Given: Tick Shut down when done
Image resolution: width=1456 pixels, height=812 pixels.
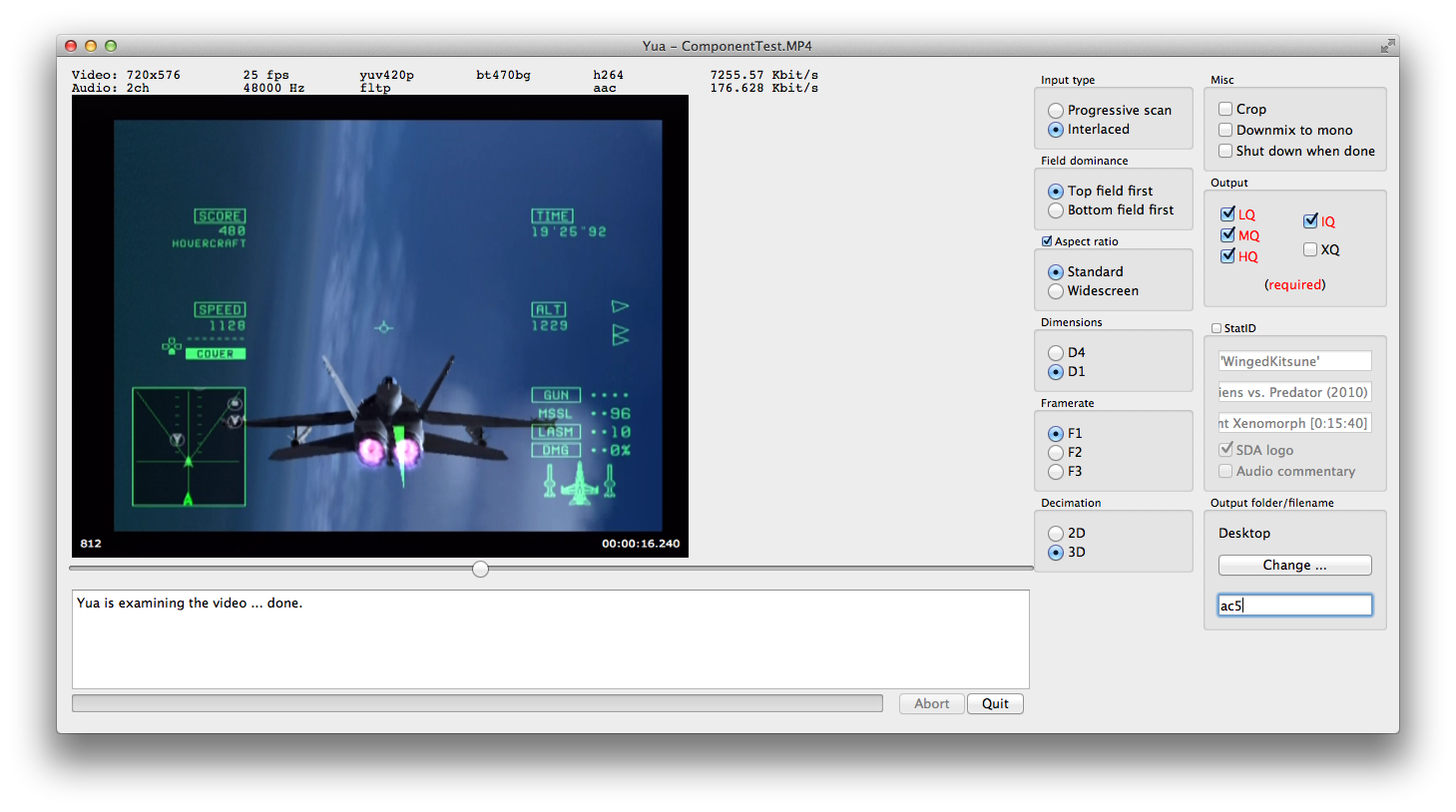Looking at the screenshot, I should pos(1225,152).
